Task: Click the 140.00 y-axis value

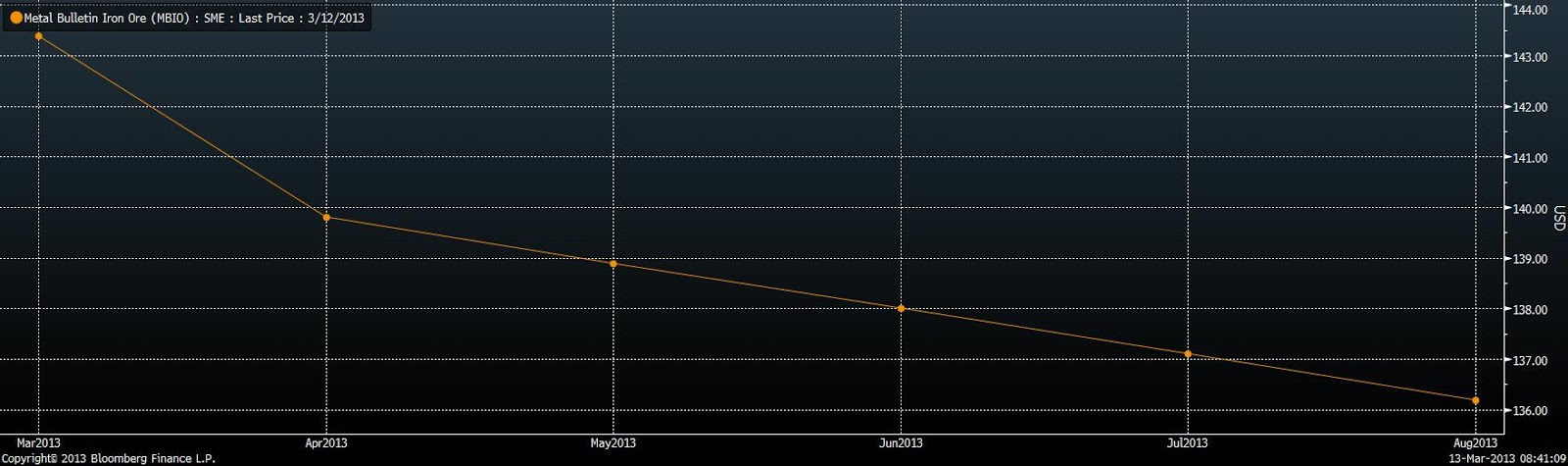Action: pos(1531,209)
